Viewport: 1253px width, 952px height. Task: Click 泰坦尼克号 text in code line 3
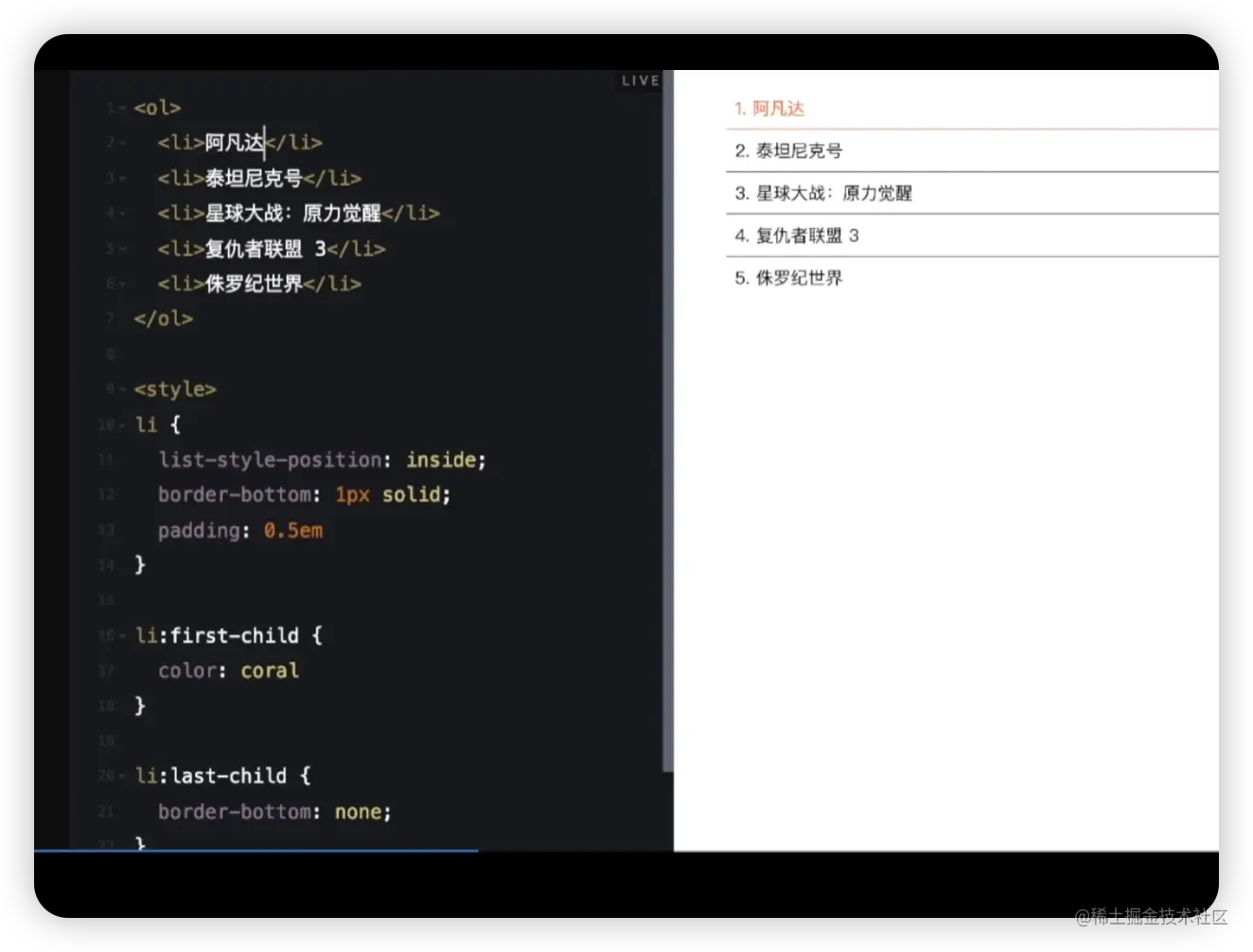tap(254, 178)
